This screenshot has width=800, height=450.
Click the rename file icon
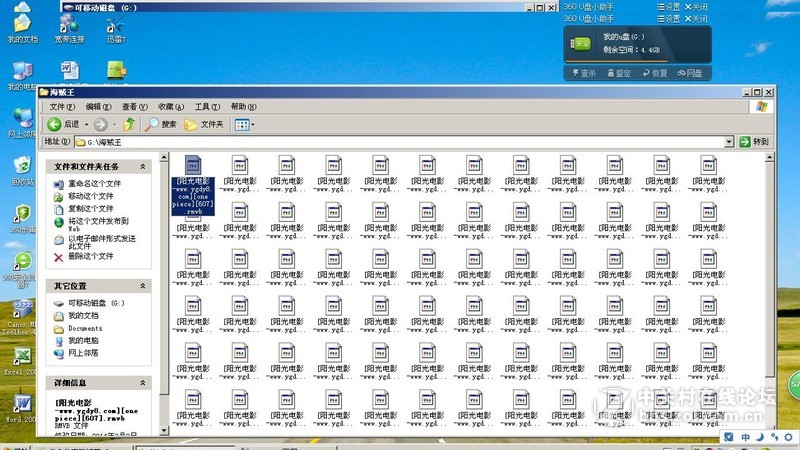point(59,184)
